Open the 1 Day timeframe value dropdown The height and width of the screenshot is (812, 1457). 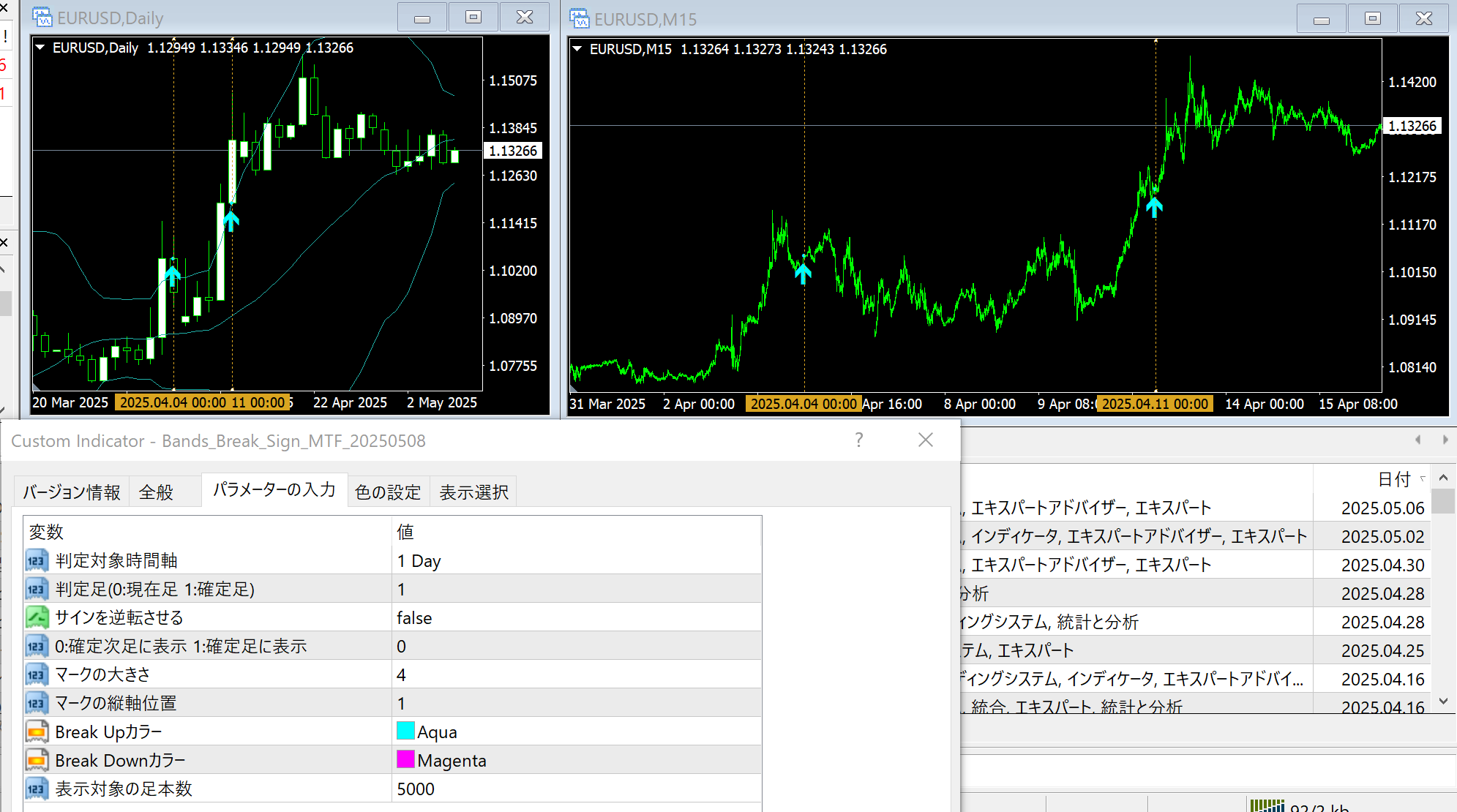419,561
